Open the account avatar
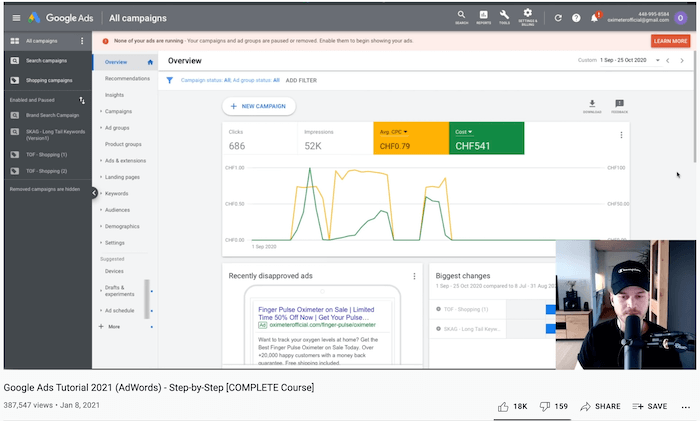 [680, 18]
